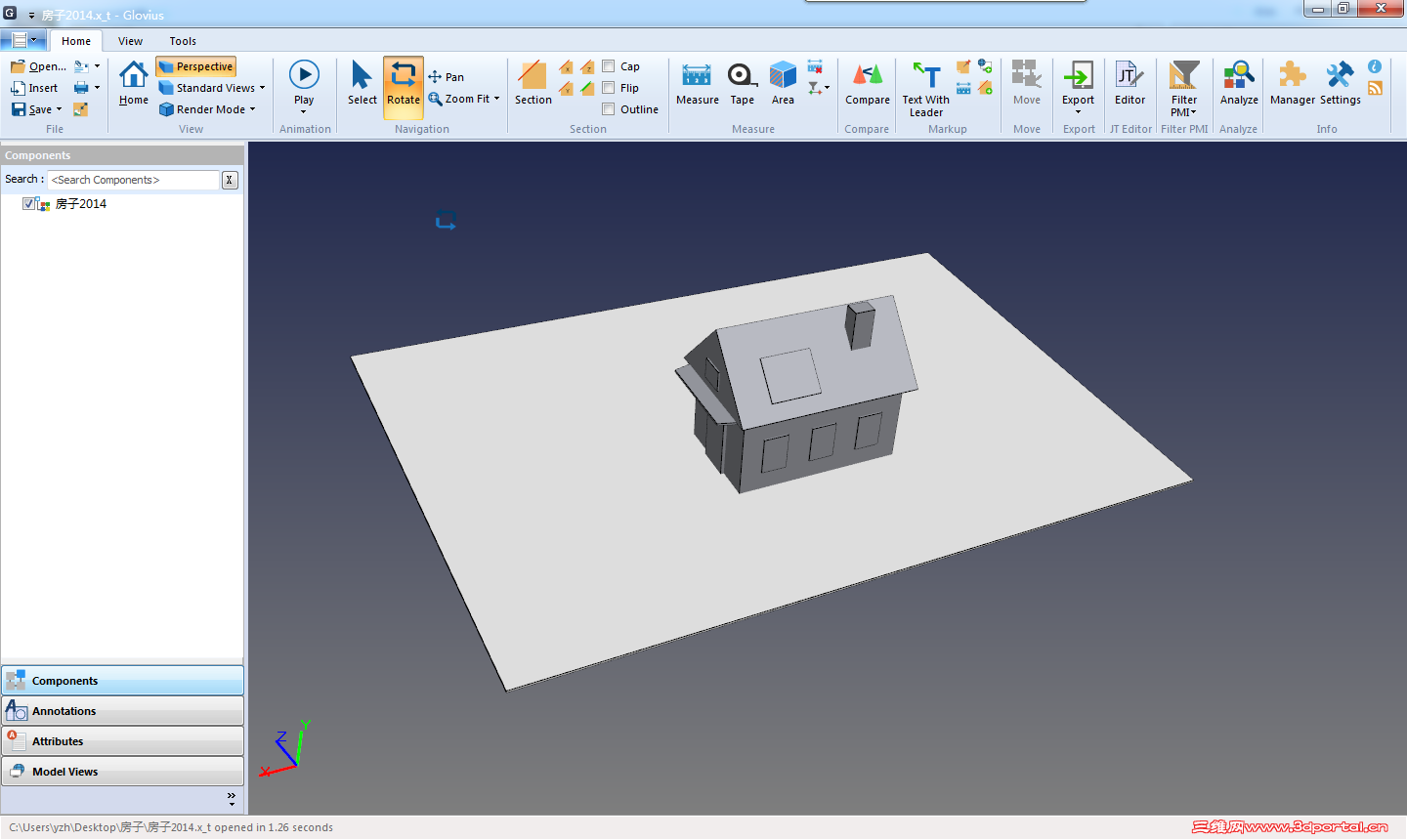This screenshot has height=840, width=1407.
Task: Add Text With Leader markup
Action: [925, 88]
